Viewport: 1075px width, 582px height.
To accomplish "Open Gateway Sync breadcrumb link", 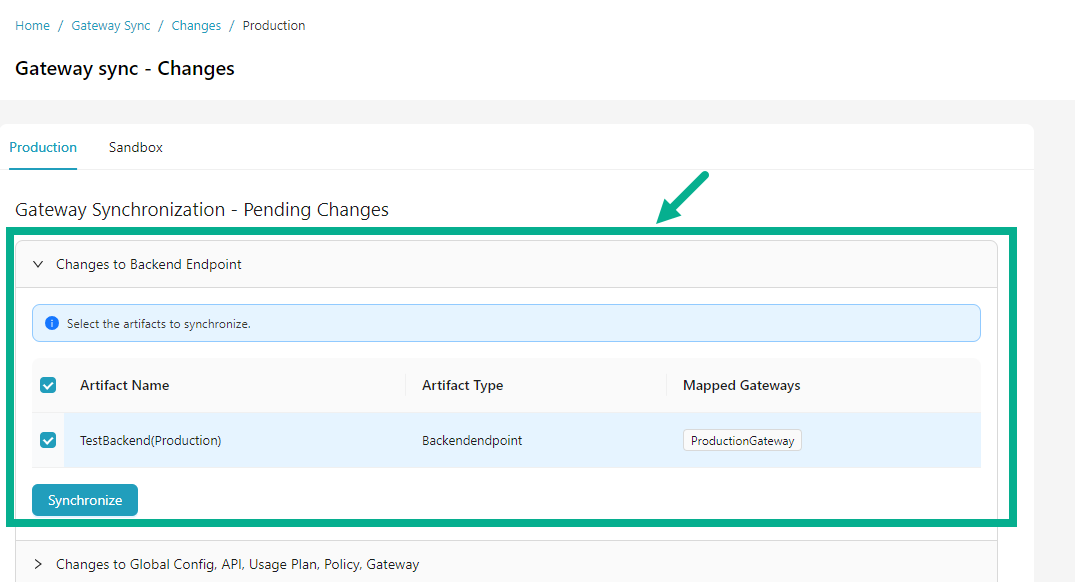I will (x=111, y=26).
